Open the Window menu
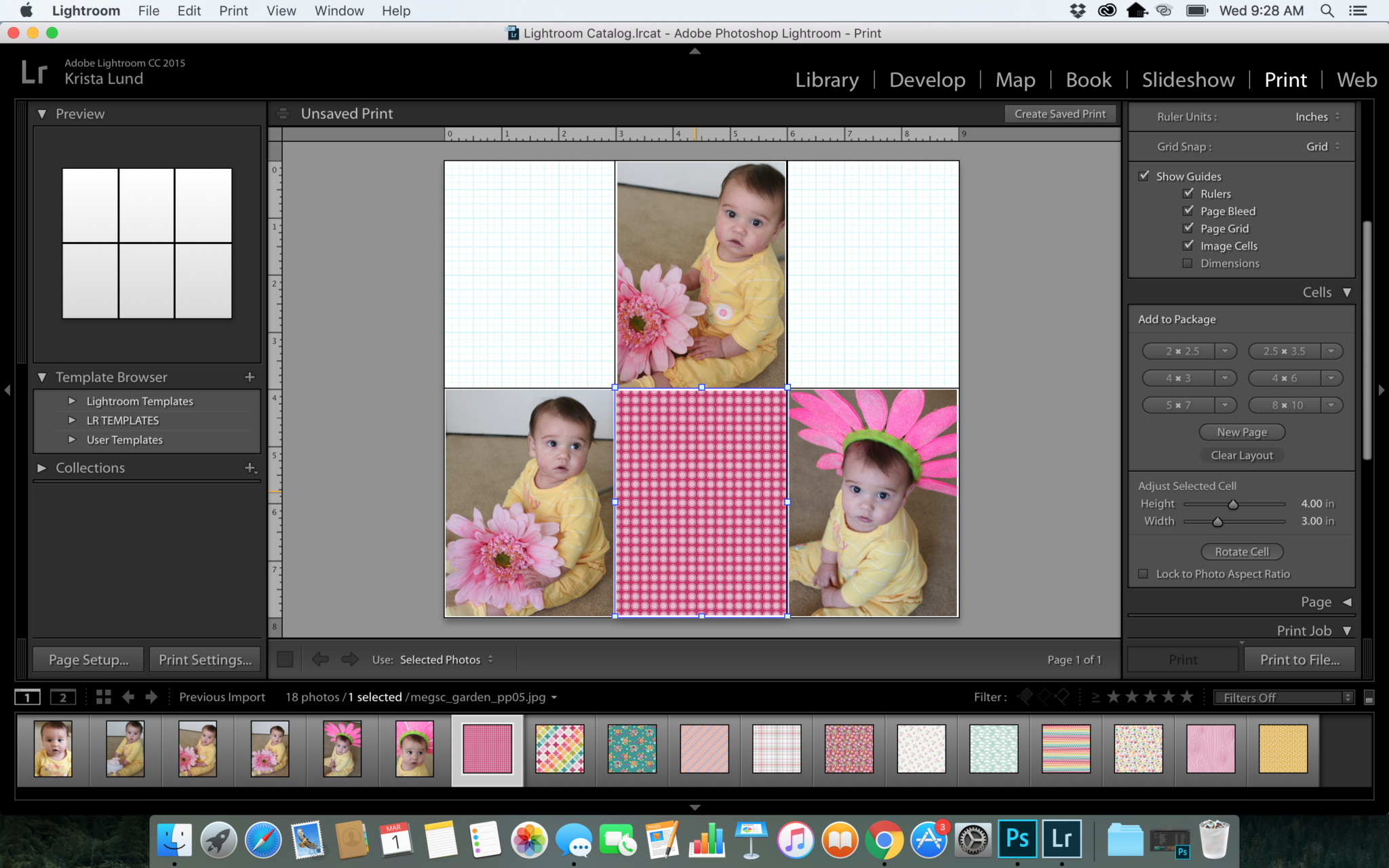This screenshot has width=1389, height=868. (338, 10)
